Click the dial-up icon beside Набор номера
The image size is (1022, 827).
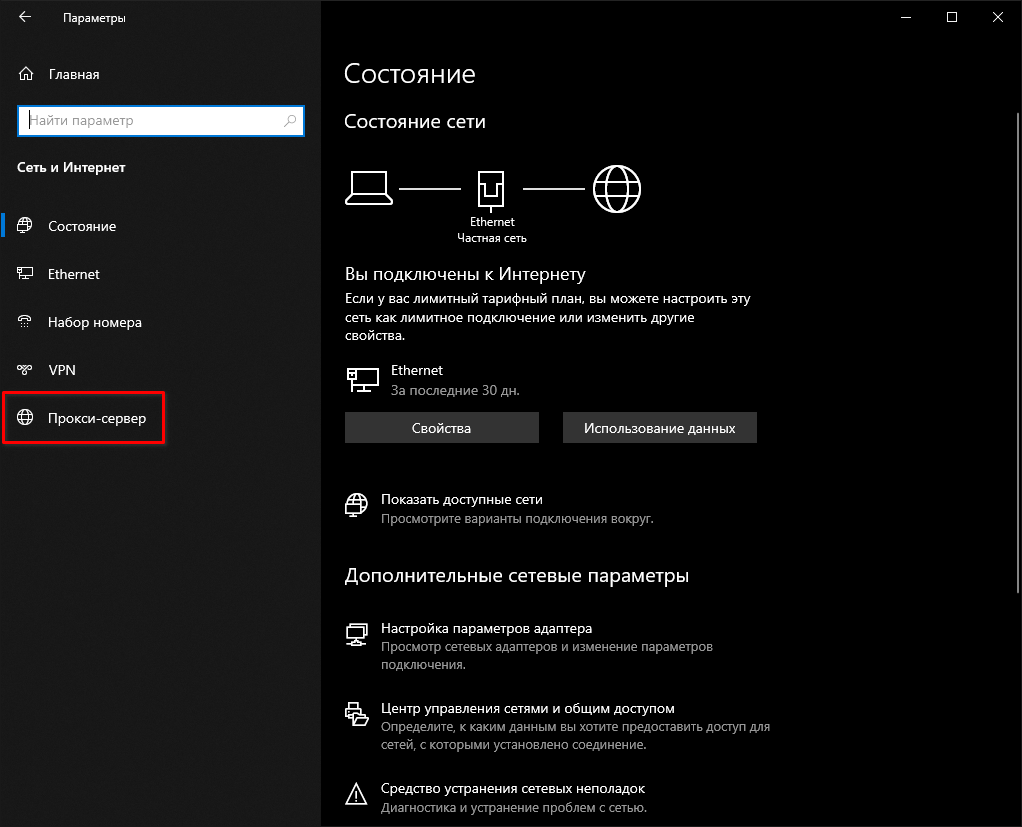pos(25,321)
